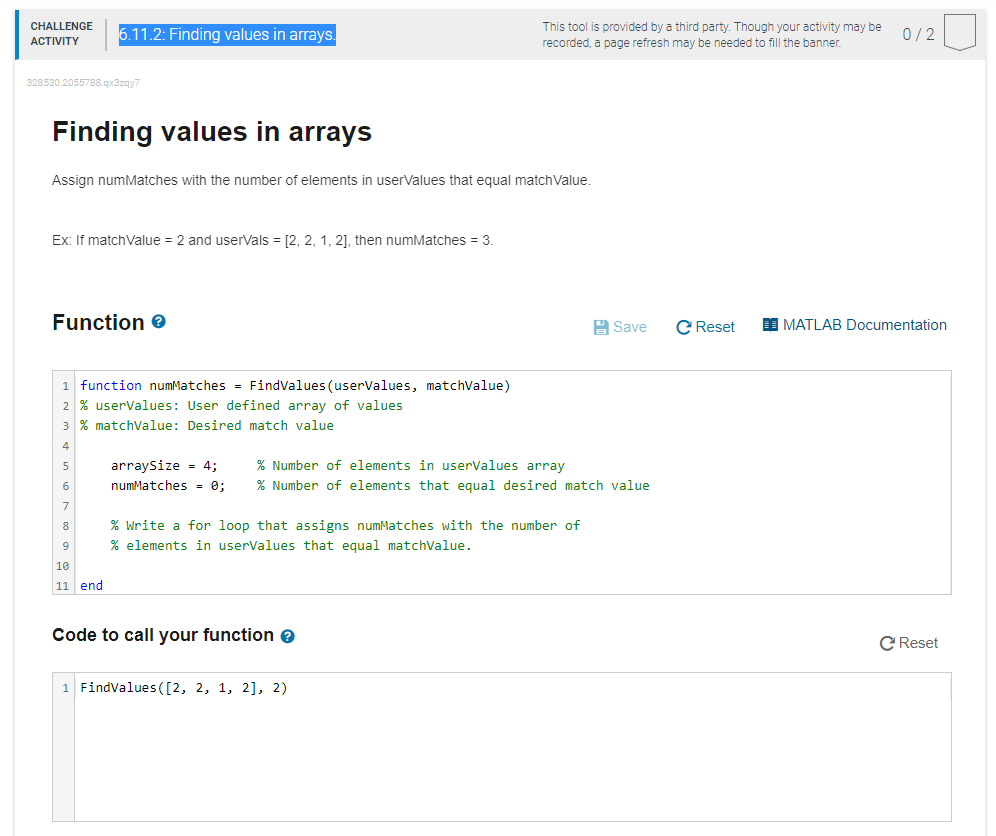Click line number 5 in the code gutter

point(64,465)
